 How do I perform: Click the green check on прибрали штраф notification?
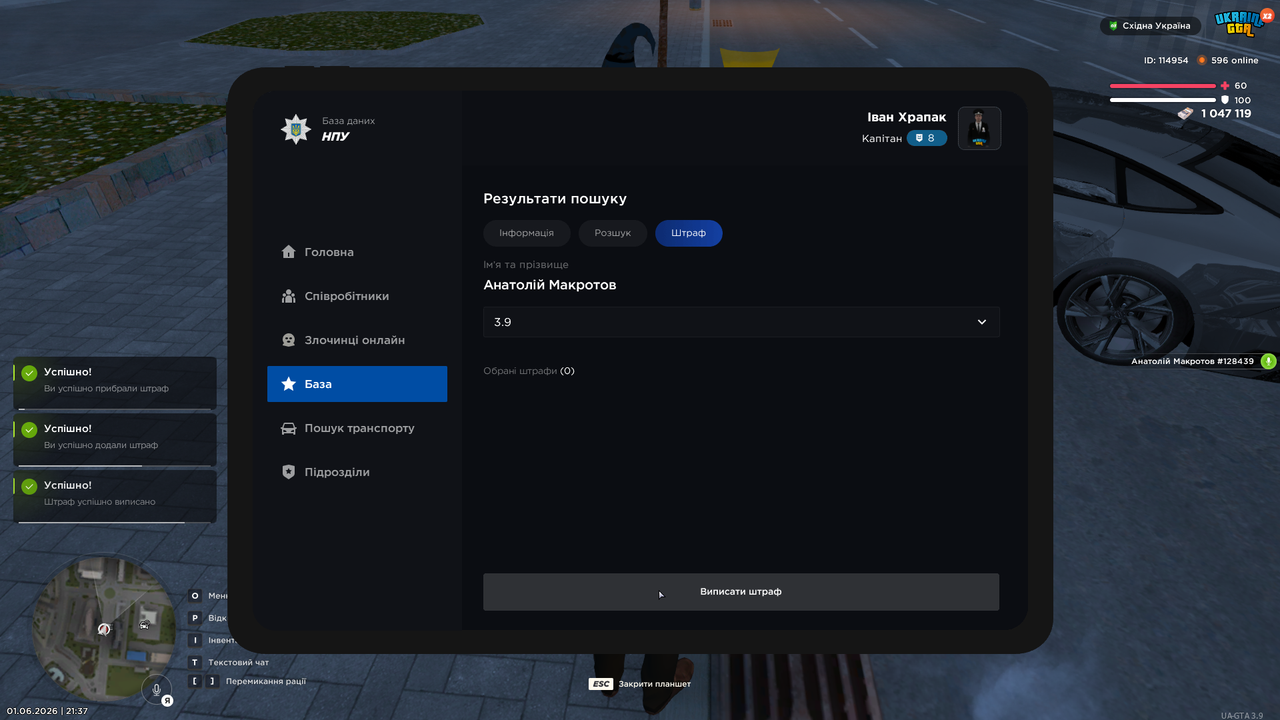coord(29,373)
